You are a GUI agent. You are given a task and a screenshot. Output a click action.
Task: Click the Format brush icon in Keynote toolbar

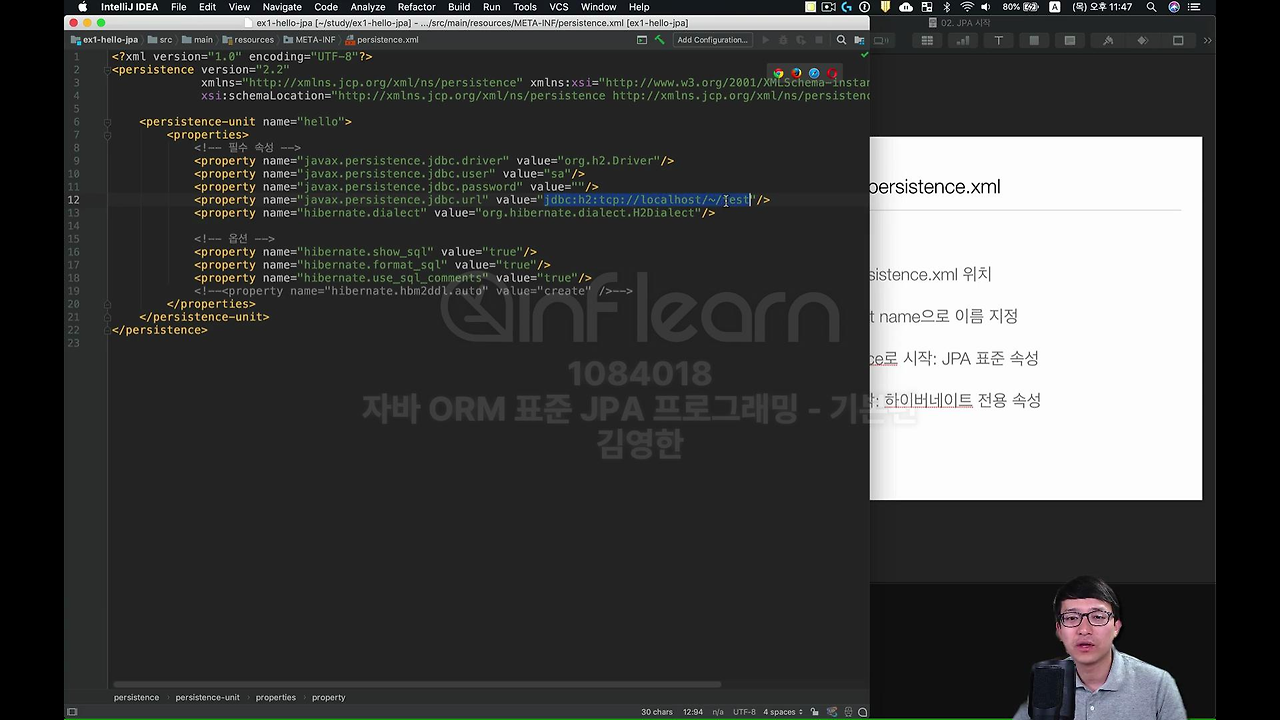point(1108,41)
